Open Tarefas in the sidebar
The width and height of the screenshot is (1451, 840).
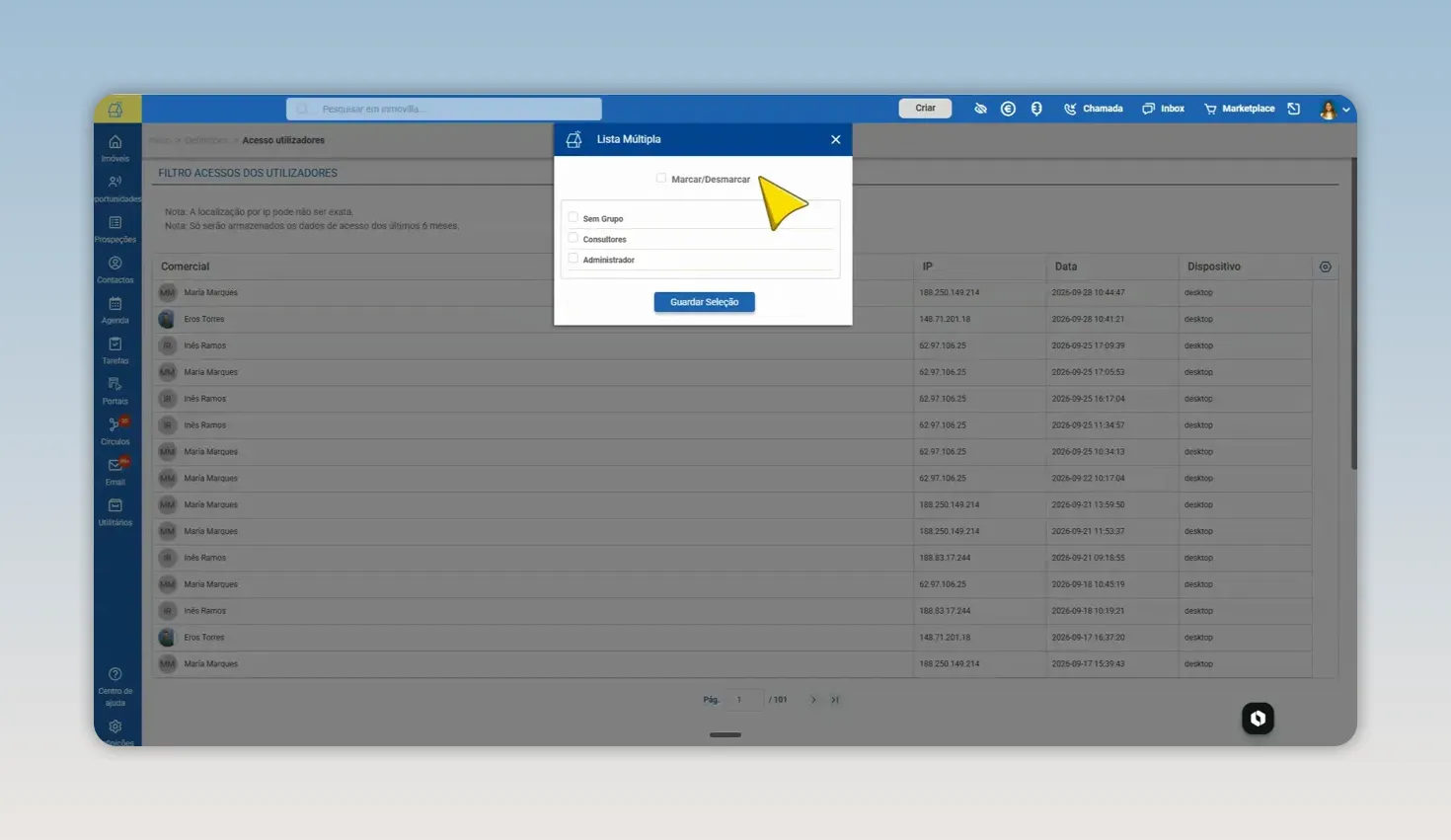(115, 349)
